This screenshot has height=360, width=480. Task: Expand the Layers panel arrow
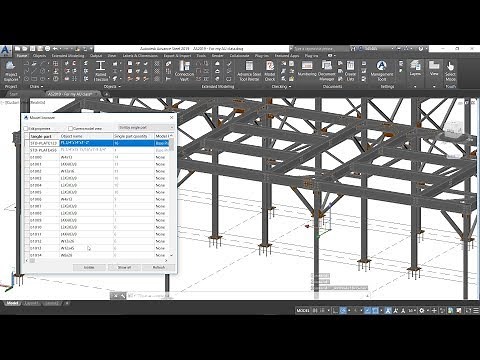(415, 87)
